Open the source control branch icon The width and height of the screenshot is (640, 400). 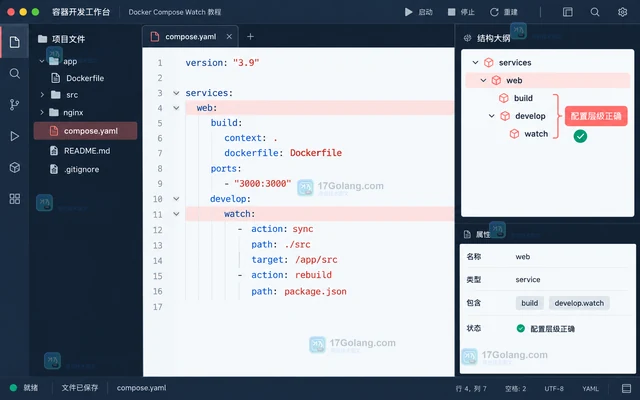click(15, 105)
